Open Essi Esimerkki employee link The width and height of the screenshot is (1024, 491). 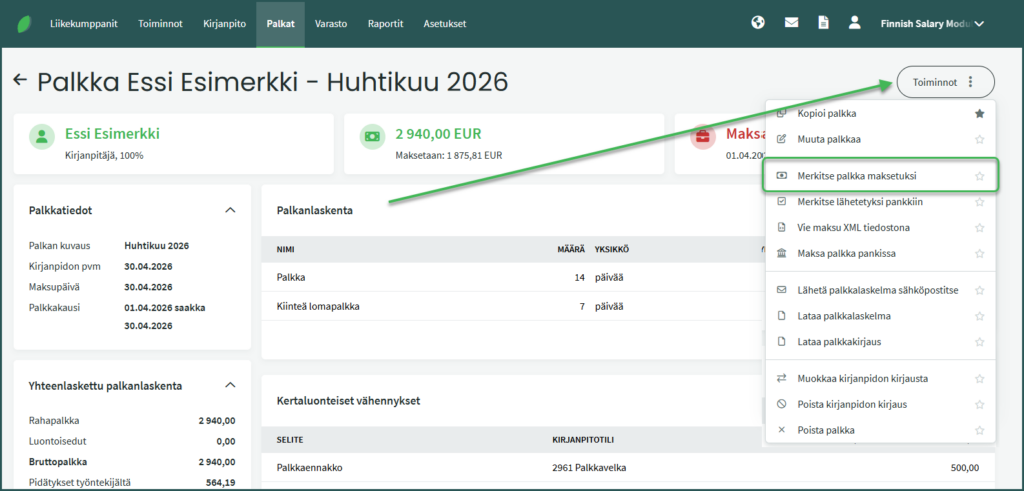coord(112,133)
